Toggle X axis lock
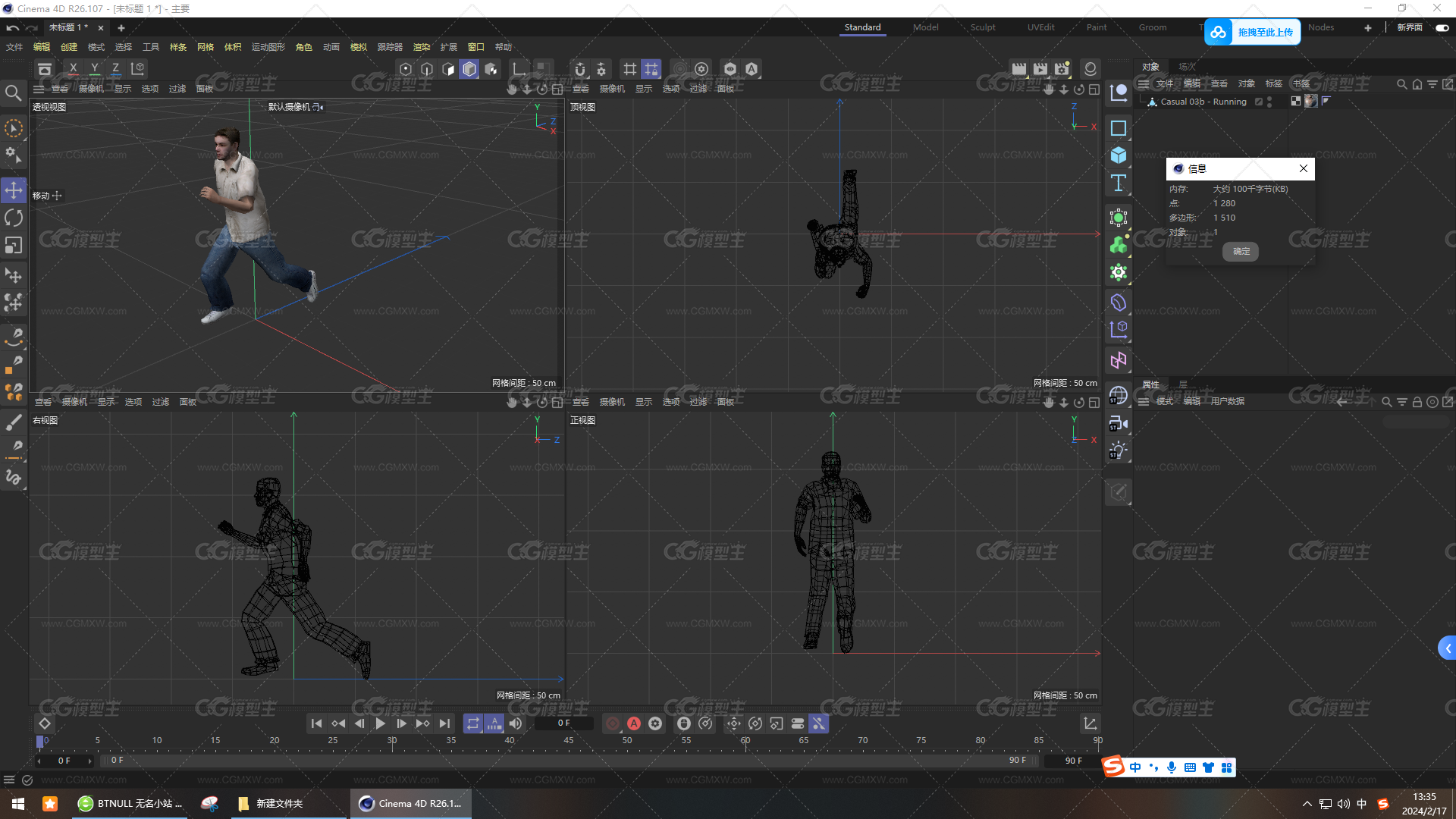Viewport: 1456px width, 819px height. [x=73, y=69]
